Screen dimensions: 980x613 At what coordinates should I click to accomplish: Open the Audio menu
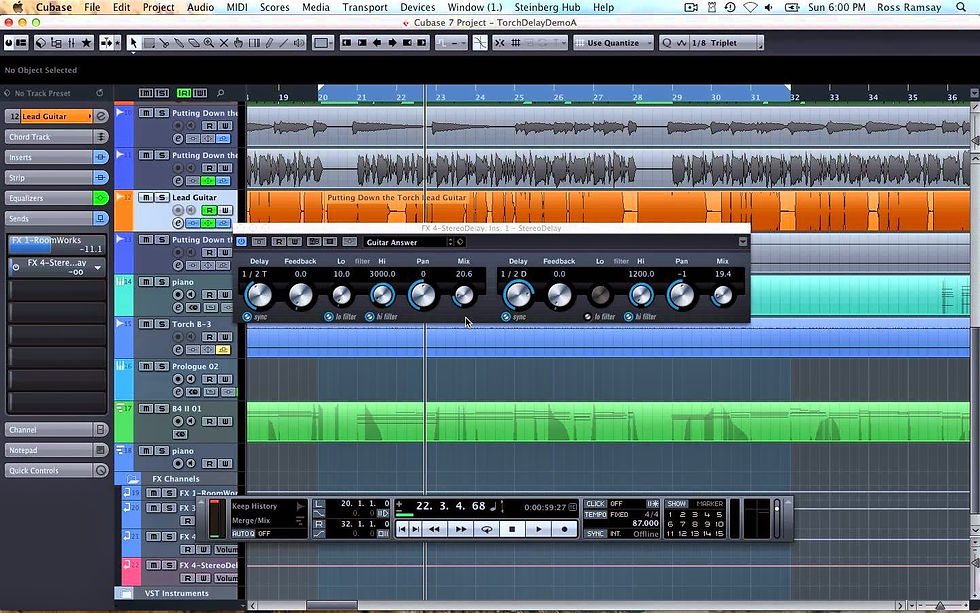(x=201, y=7)
